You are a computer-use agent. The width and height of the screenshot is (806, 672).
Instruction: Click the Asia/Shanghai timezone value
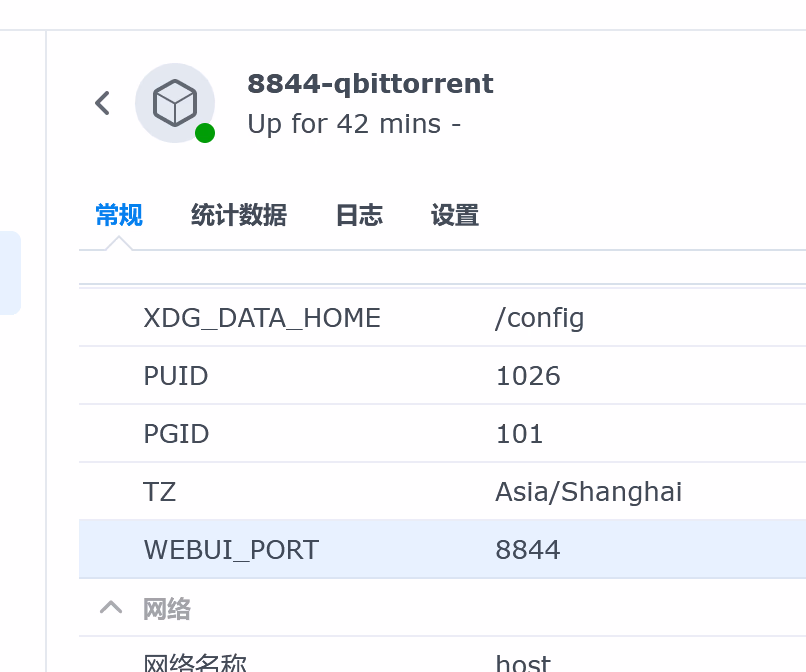588,492
